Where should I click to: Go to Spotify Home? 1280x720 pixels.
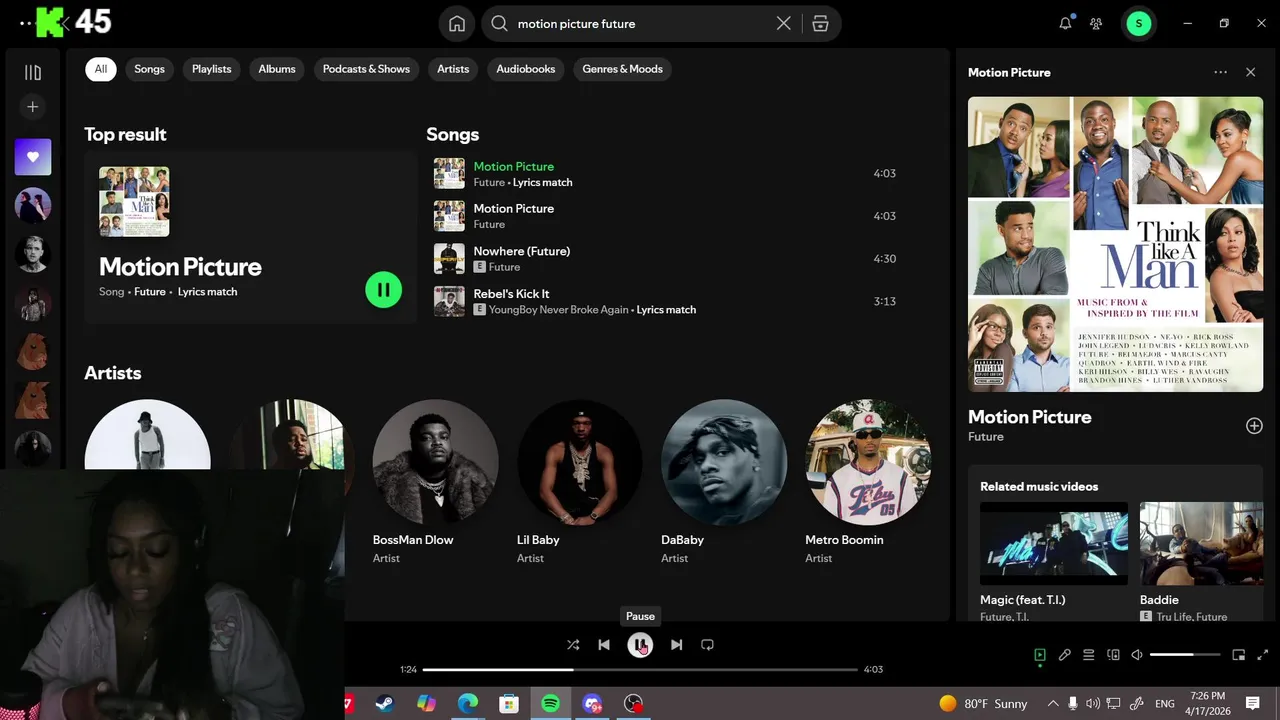tap(457, 24)
